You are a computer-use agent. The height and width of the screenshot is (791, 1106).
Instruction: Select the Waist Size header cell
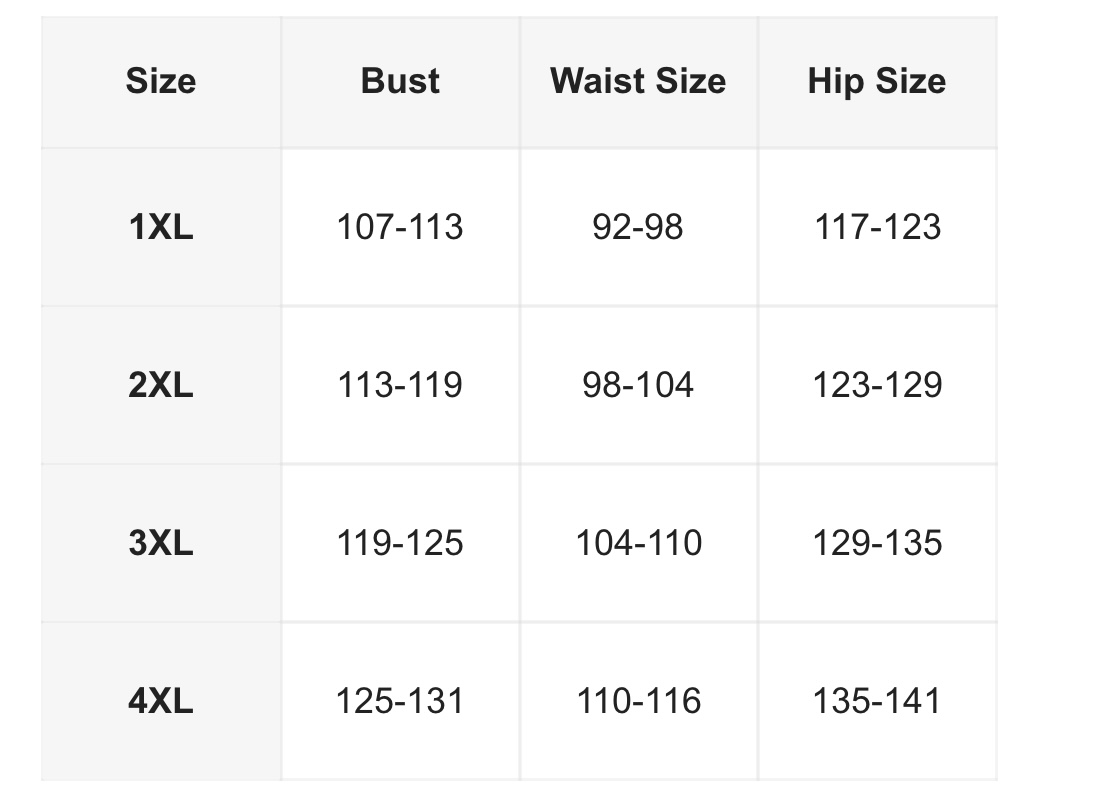(638, 81)
